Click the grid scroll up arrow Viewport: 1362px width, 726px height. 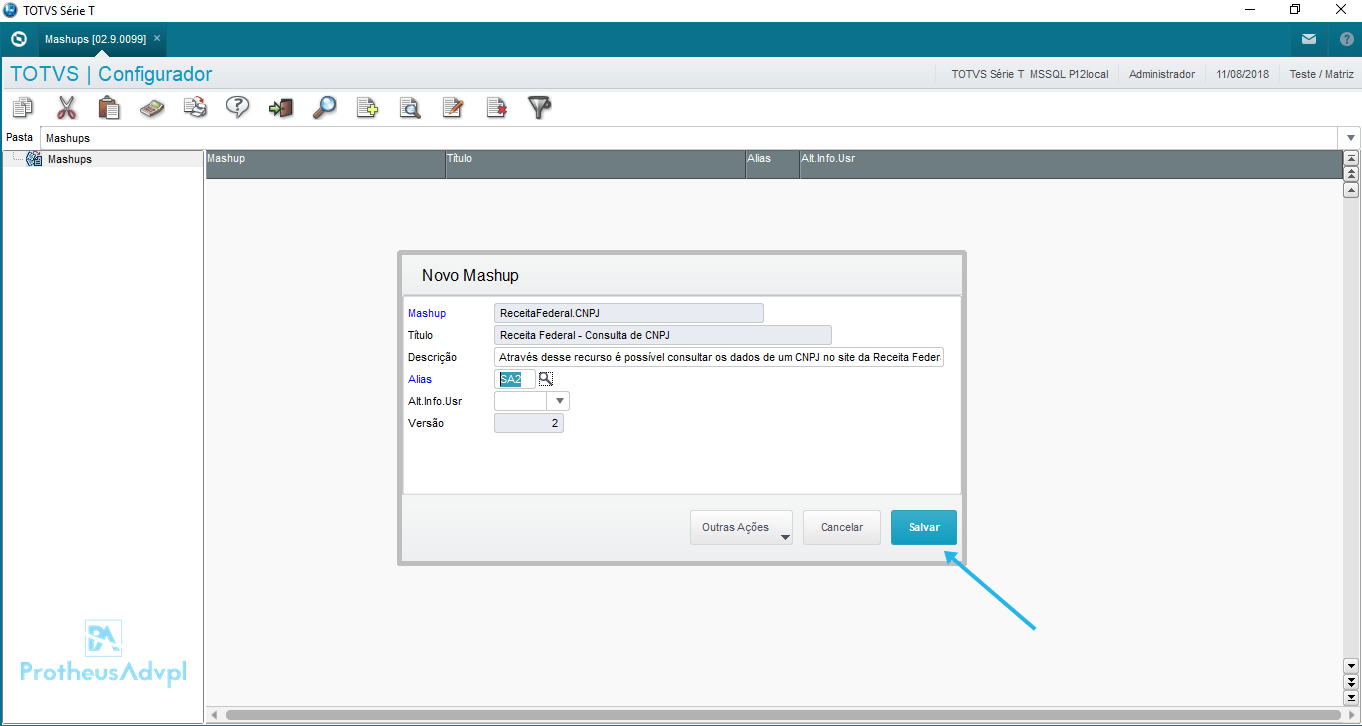tap(1351, 190)
